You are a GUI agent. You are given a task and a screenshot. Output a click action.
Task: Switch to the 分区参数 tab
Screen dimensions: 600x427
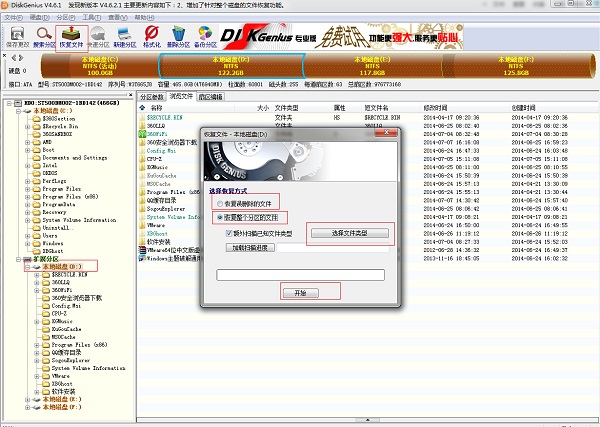[152, 97]
